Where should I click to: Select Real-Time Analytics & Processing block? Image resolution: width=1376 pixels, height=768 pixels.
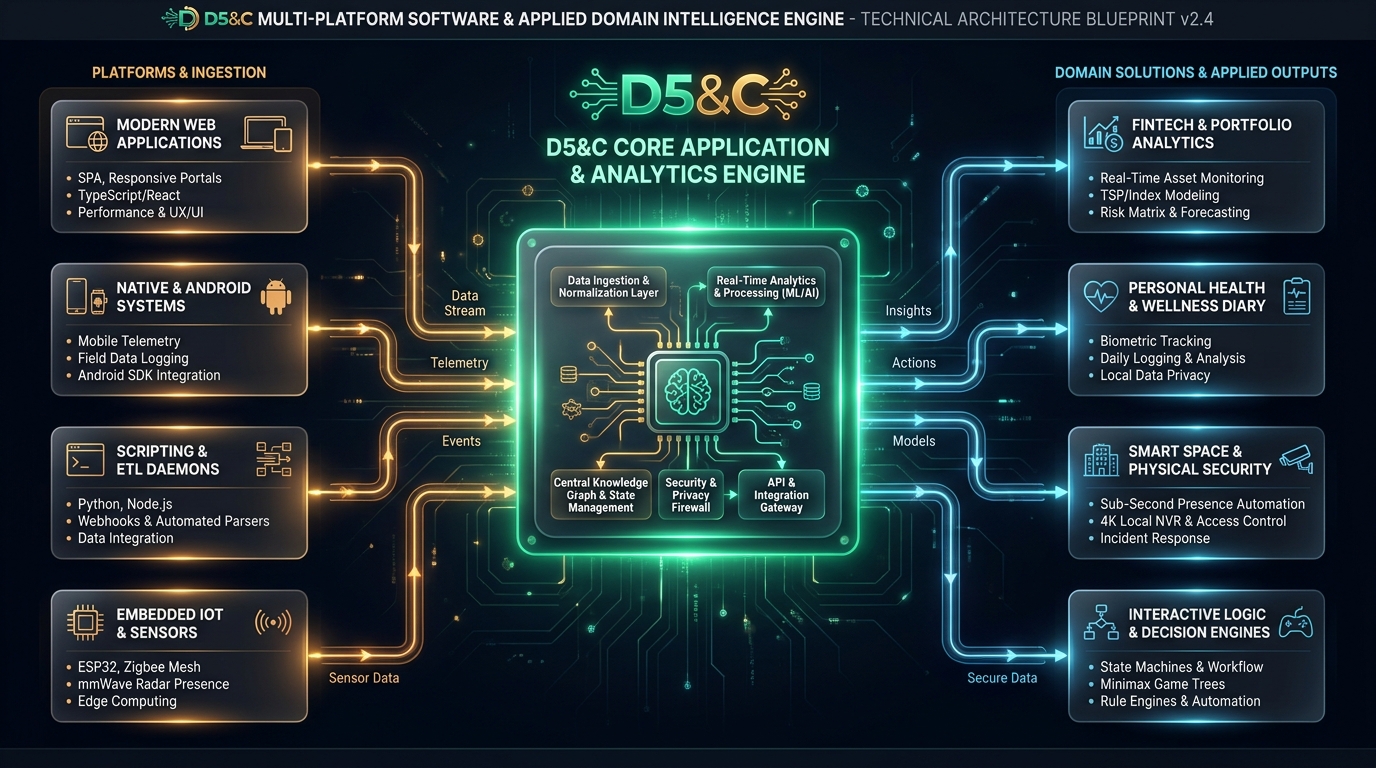coord(765,287)
